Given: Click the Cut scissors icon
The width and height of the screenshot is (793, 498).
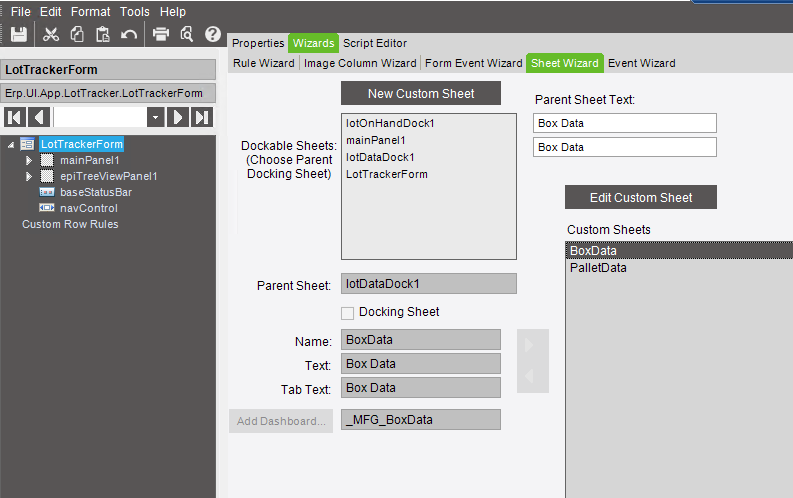Looking at the screenshot, I should (51, 34).
